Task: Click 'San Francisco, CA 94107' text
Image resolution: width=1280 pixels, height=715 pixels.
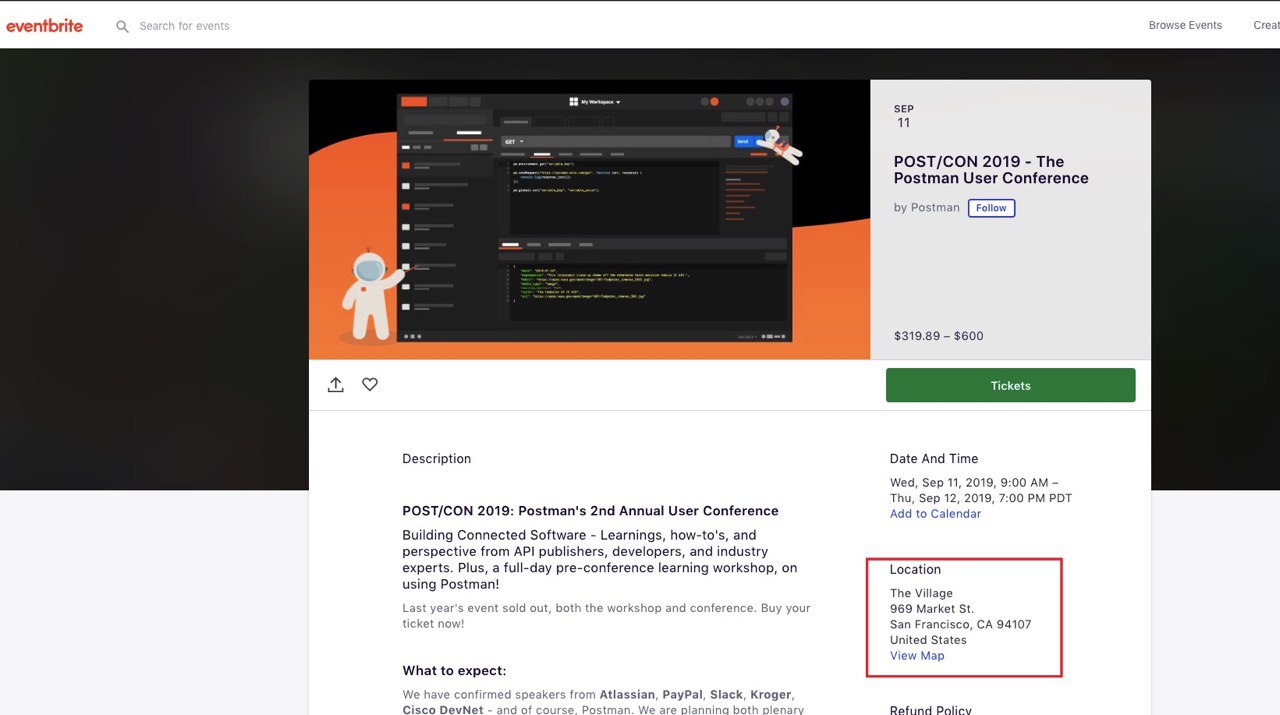Action: point(960,625)
